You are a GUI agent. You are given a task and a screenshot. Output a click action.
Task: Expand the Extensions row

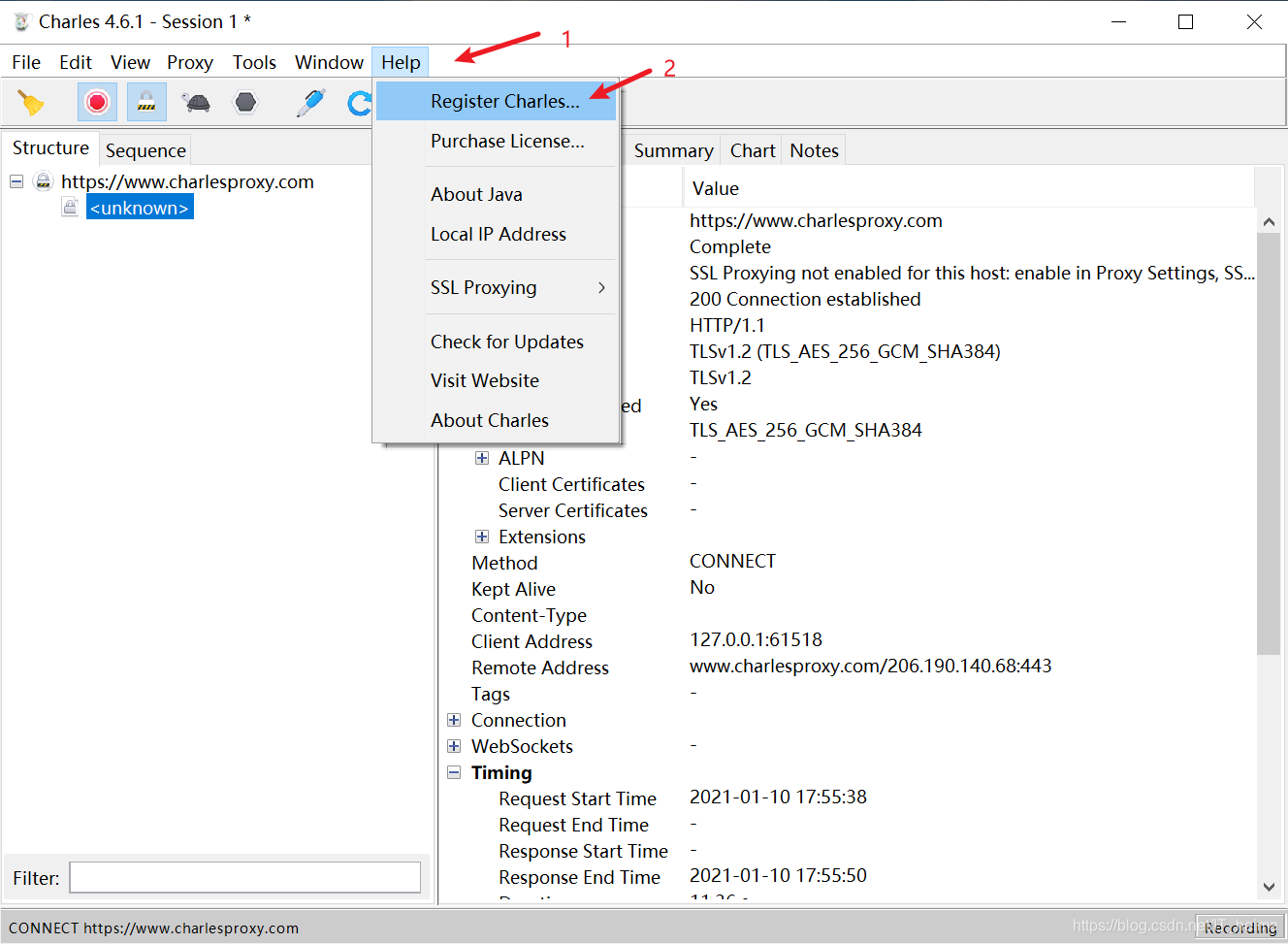point(482,537)
